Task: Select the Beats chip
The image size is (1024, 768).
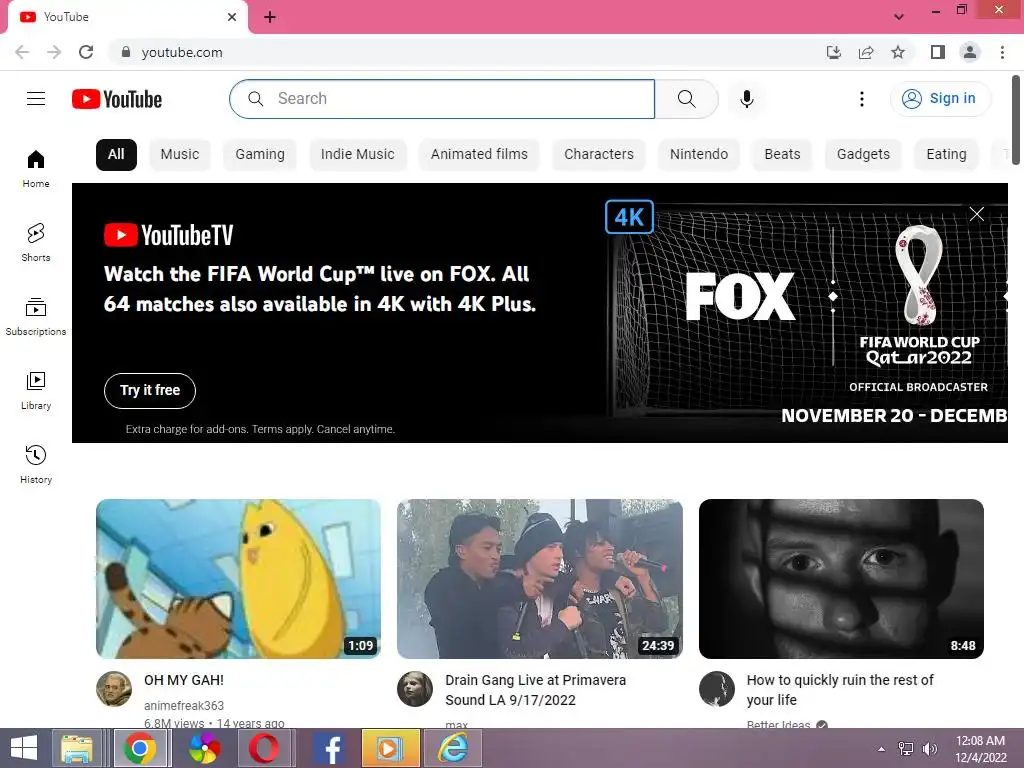Action: [782, 155]
